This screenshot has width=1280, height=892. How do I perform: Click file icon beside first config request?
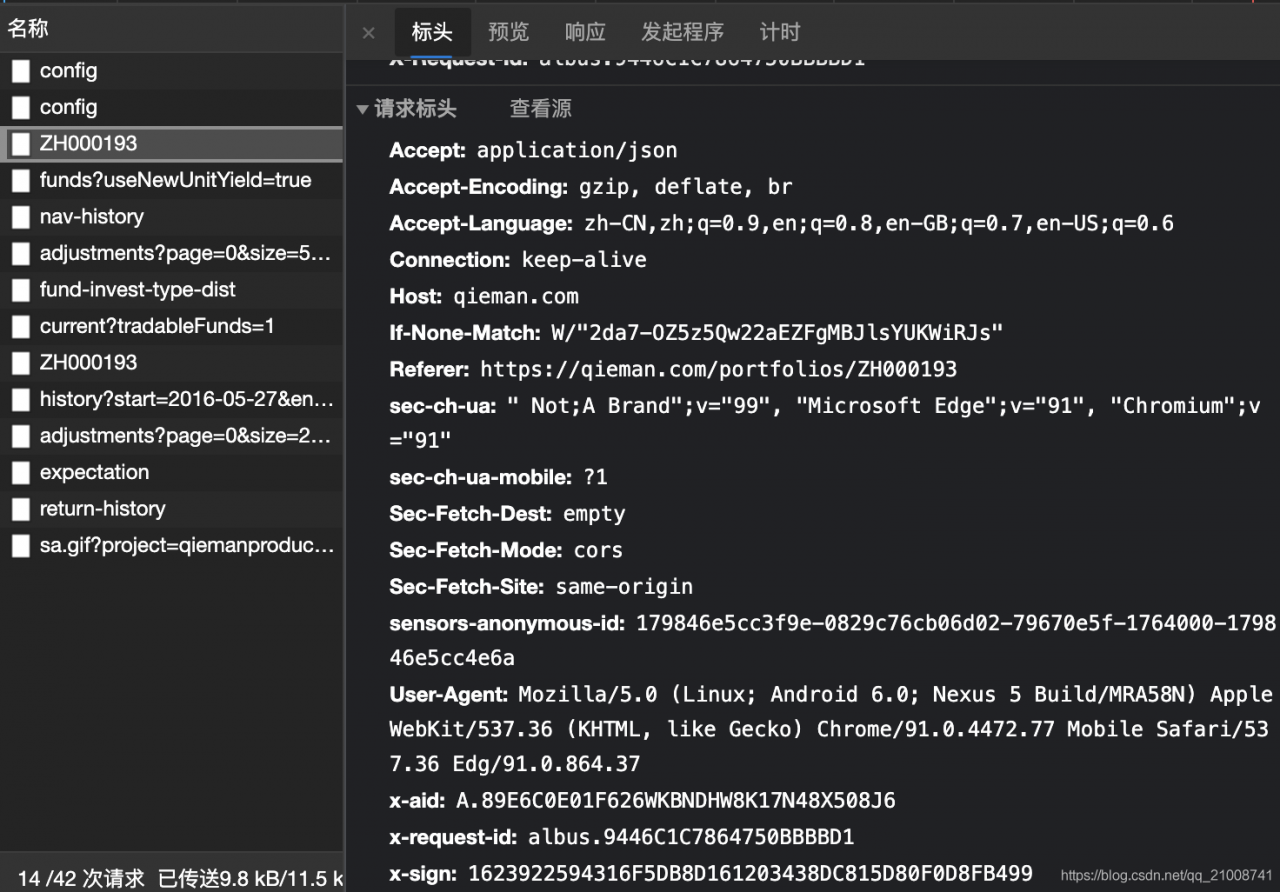(x=21, y=71)
